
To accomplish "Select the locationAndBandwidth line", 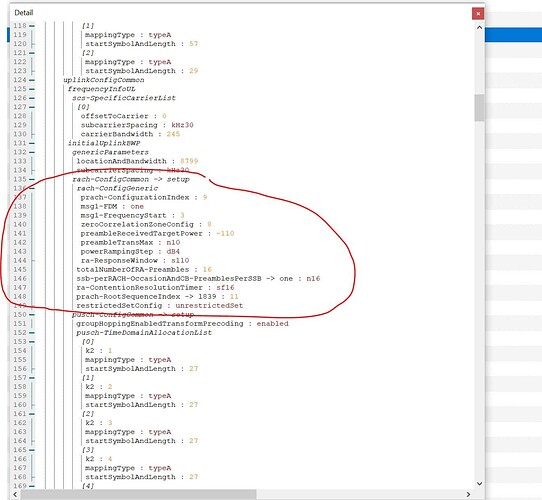I will point(137,161).
